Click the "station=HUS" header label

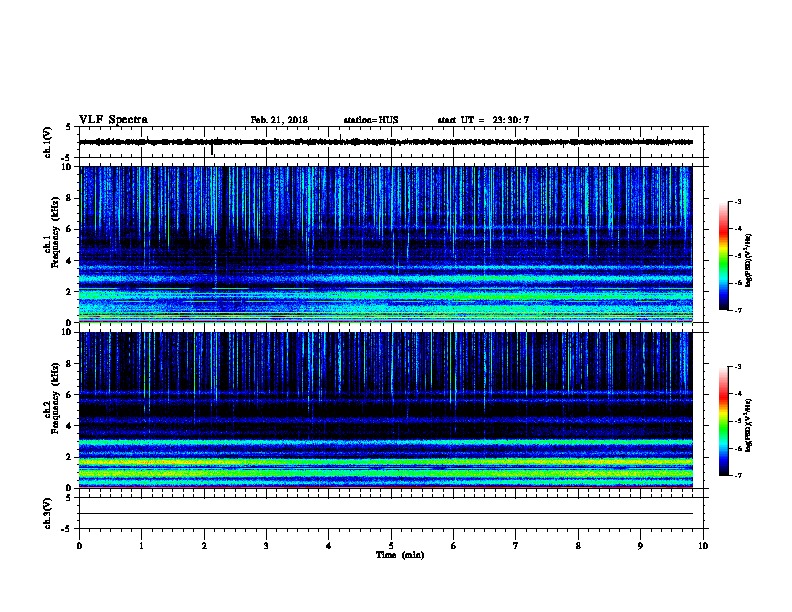pyautogui.click(x=371, y=120)
